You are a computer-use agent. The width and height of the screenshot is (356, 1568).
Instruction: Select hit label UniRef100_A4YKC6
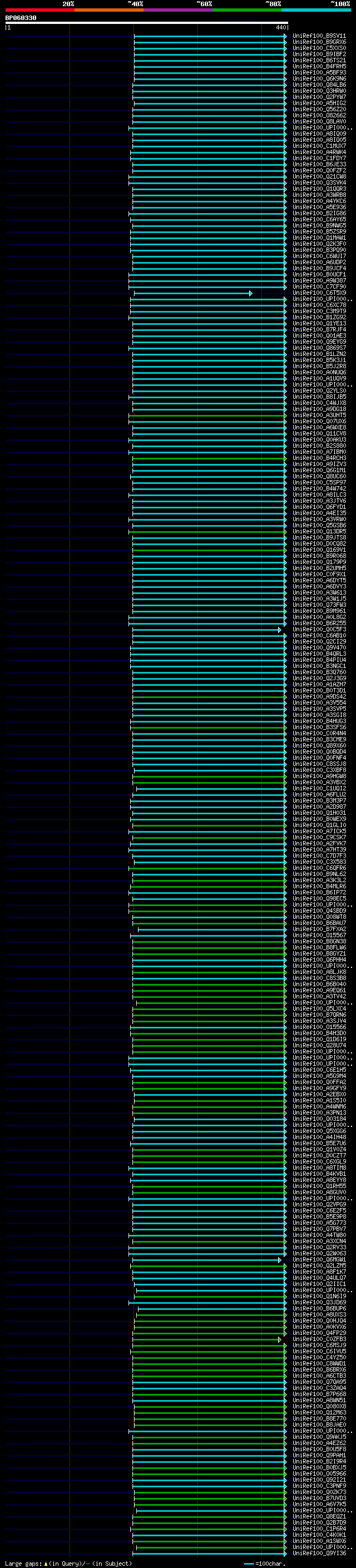pos(319,201)
